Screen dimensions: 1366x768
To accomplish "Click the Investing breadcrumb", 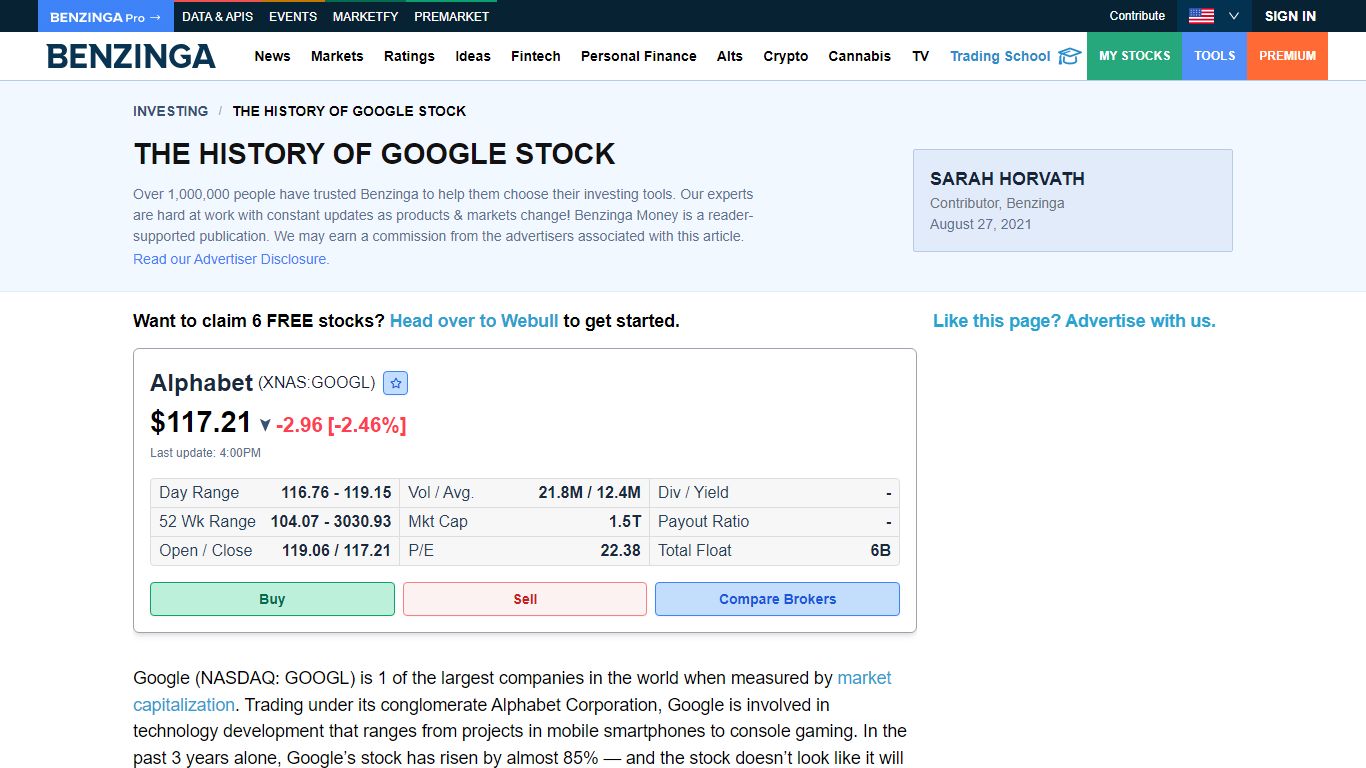I will coord(171,111).
